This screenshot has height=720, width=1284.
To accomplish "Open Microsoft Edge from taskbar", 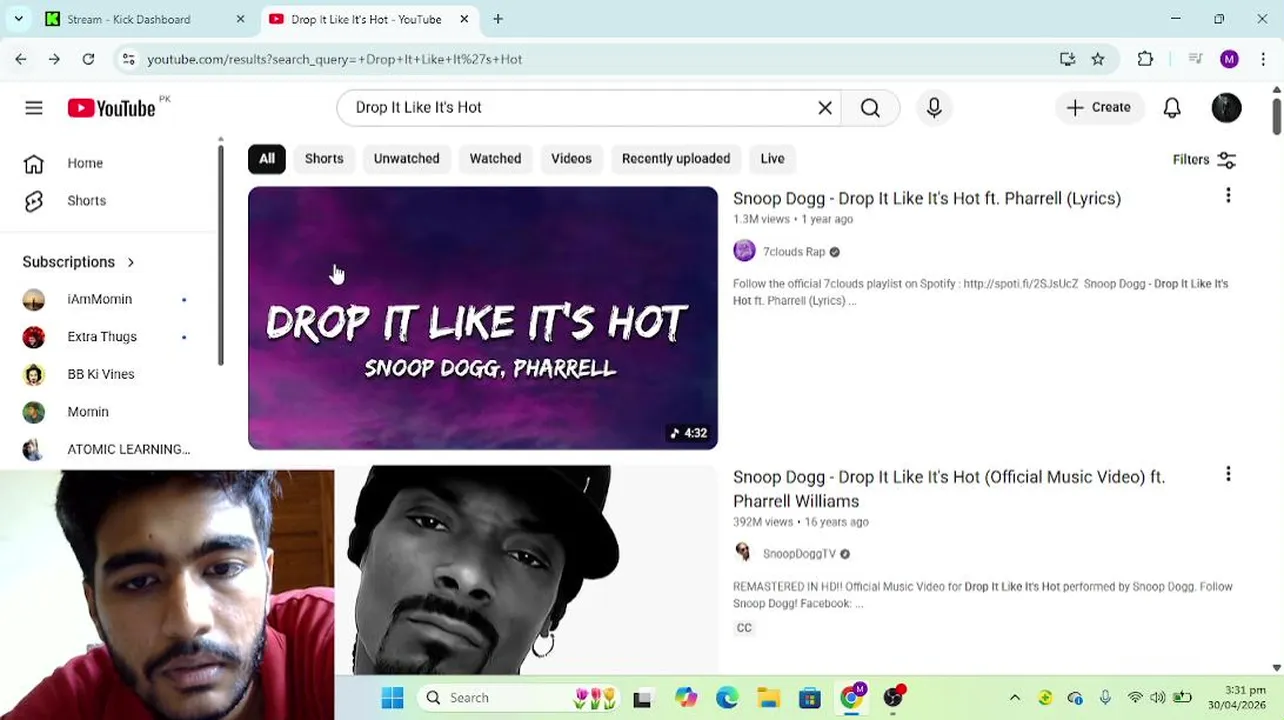I will pos(727,698).
